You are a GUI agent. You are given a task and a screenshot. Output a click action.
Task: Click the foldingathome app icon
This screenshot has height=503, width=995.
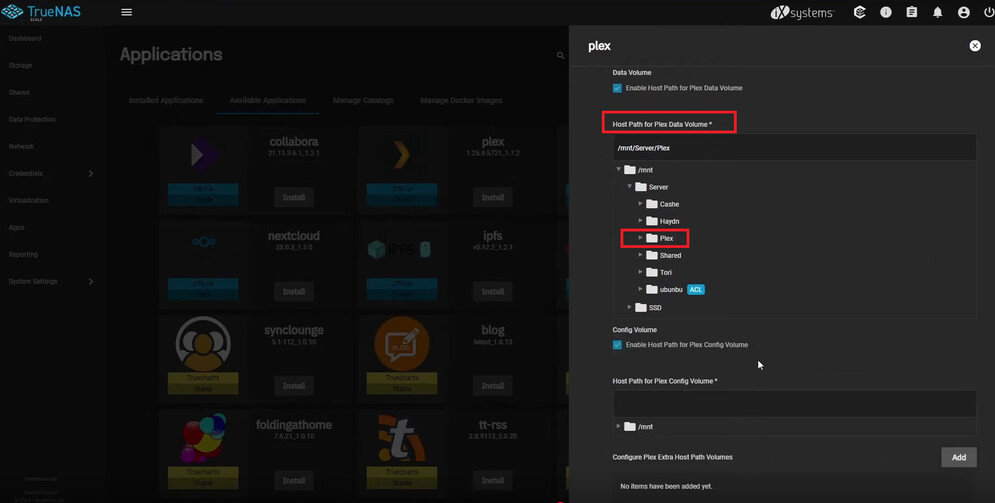203,437
